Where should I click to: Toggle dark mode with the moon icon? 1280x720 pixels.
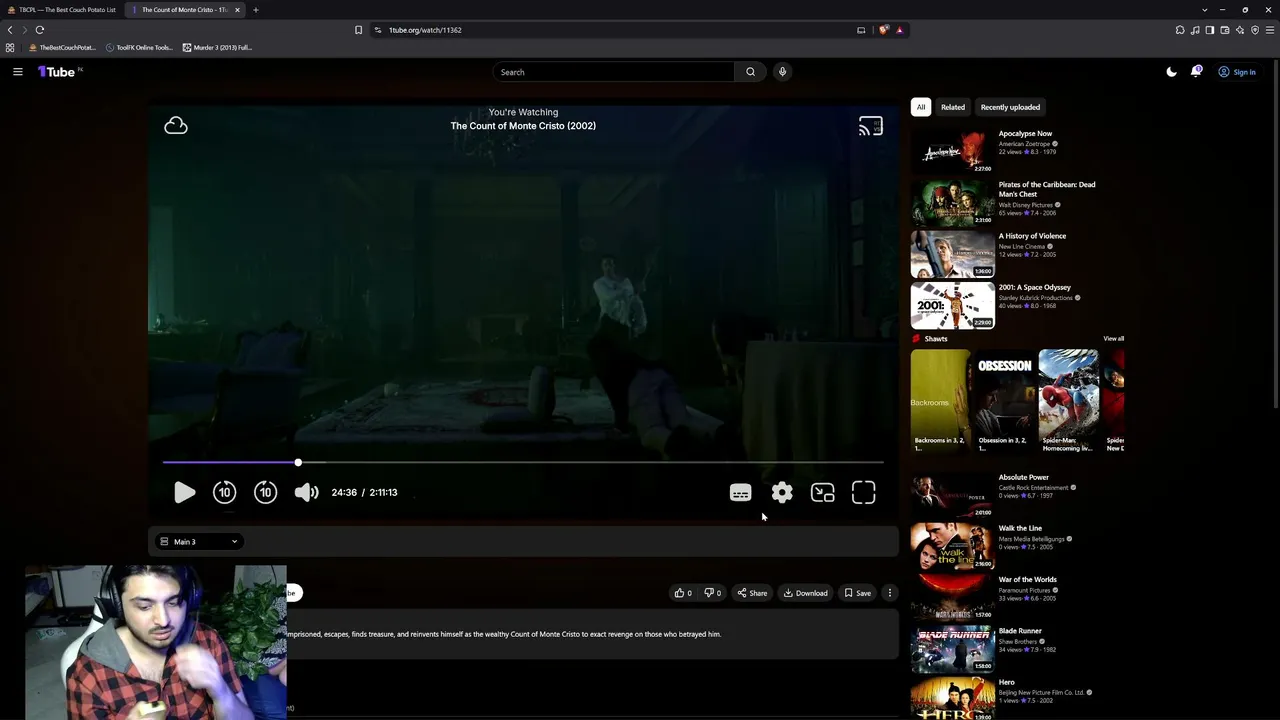1171,72
